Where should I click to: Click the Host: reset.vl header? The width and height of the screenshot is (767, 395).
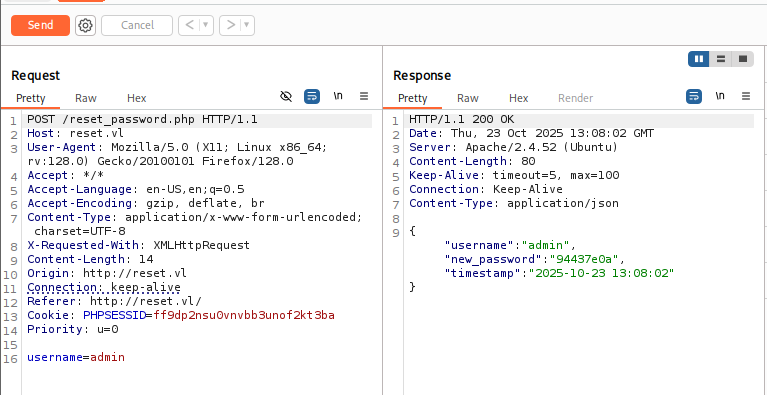point(75,133)
